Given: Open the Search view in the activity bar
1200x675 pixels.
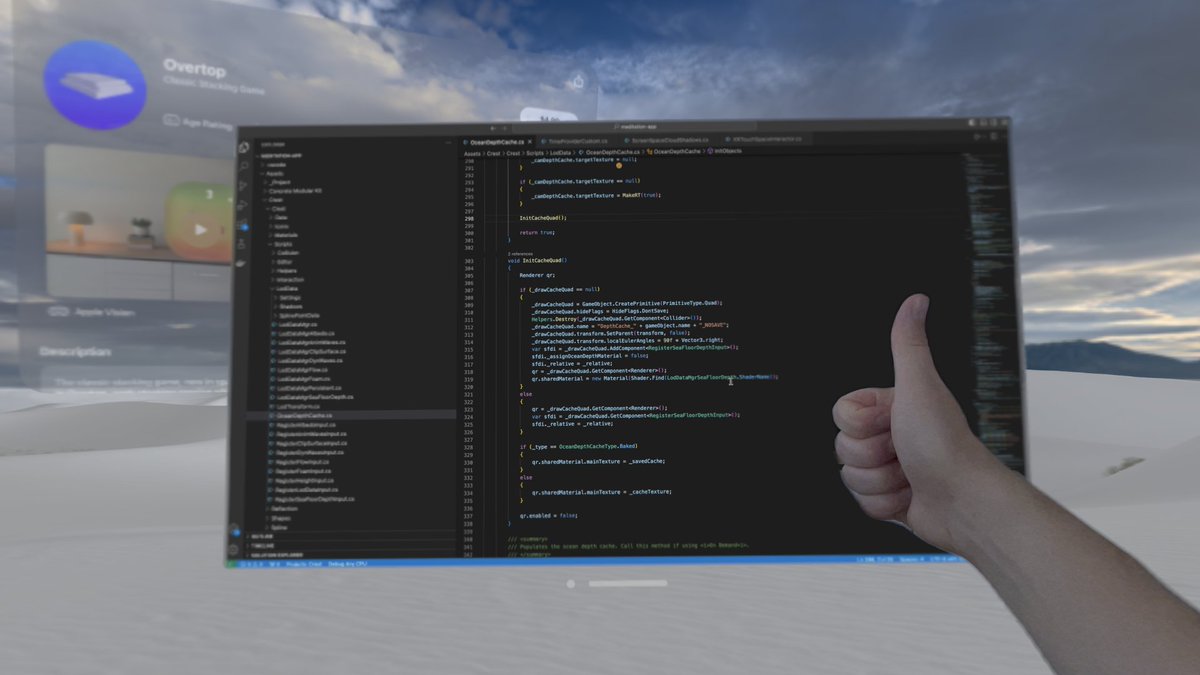Looking at the screenshot, I should tap(243, 166).
